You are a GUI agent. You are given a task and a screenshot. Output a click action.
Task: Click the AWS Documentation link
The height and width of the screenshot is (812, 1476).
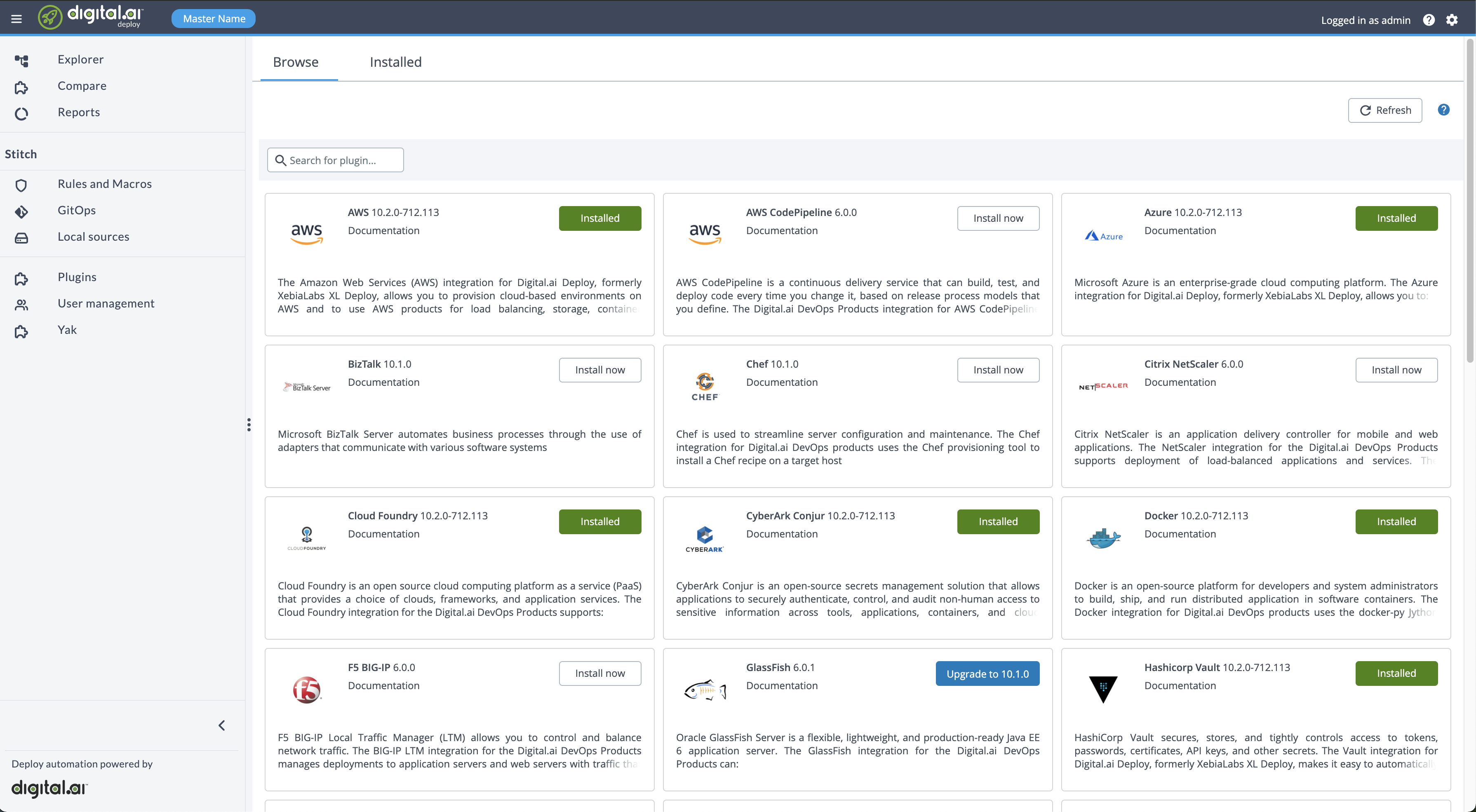coord(383,230)
